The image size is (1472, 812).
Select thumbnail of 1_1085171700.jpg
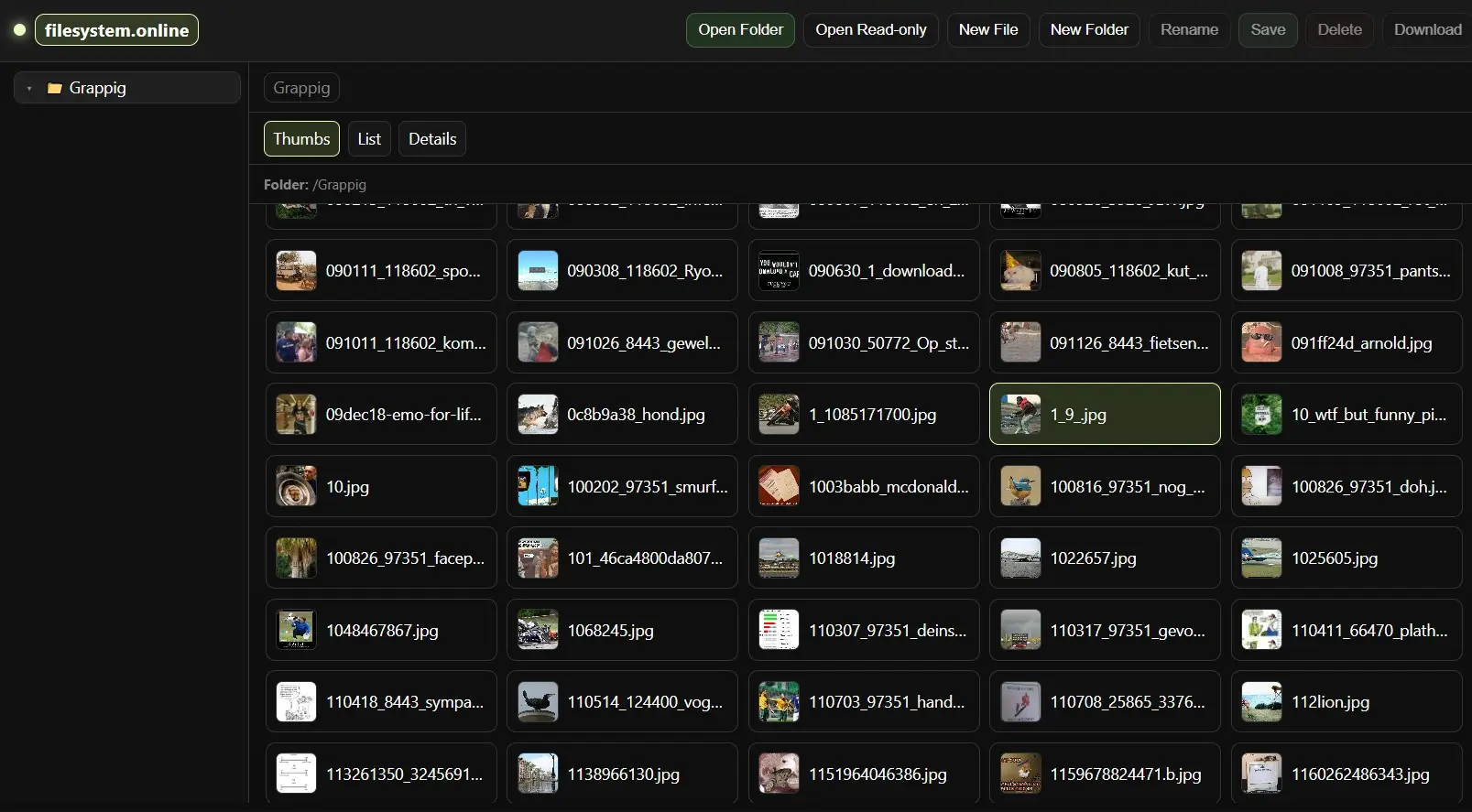click(x=779, y=415)
